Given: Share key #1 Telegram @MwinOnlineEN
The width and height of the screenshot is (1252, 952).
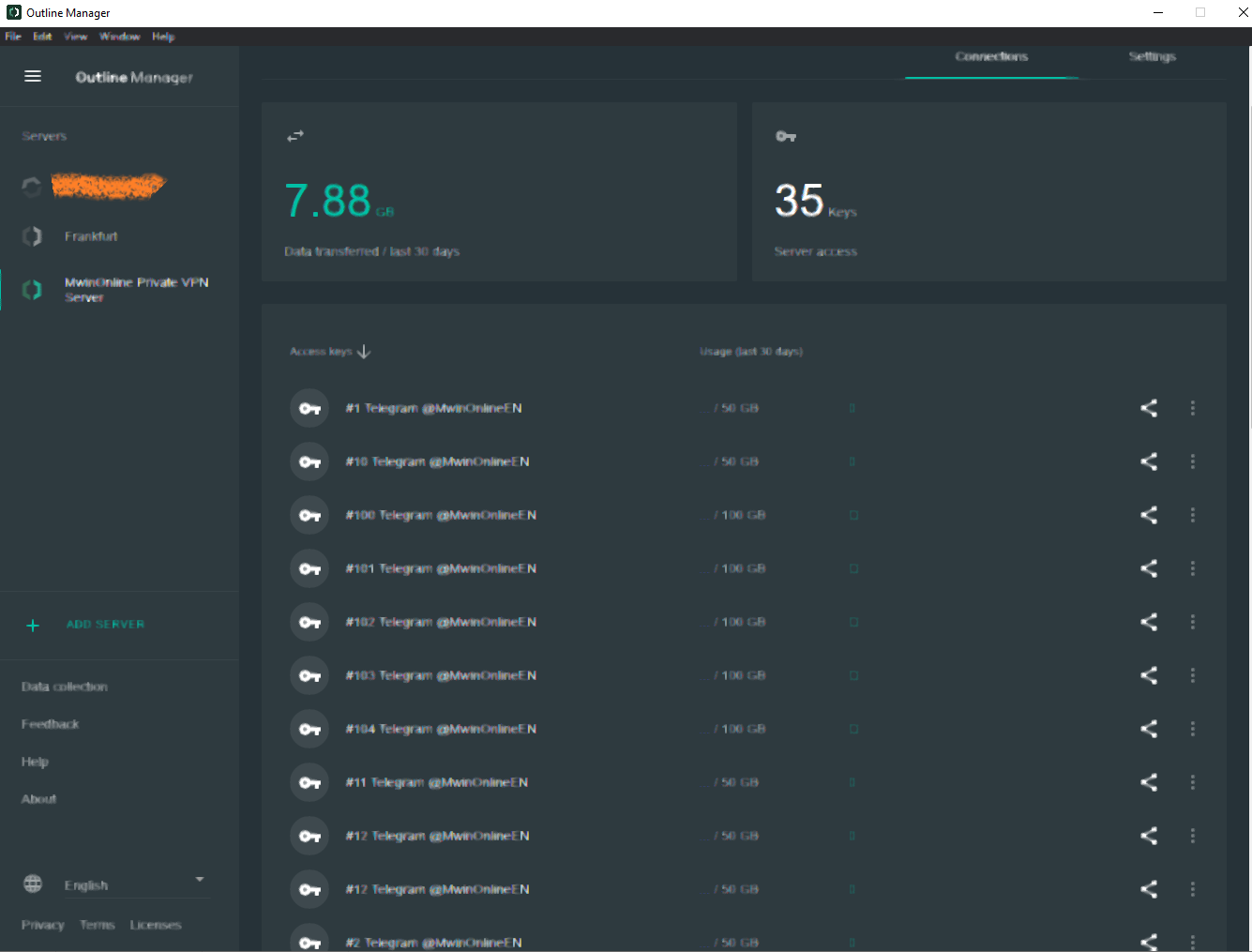Looking at the screenshot, I should [x=1148, y=408].
